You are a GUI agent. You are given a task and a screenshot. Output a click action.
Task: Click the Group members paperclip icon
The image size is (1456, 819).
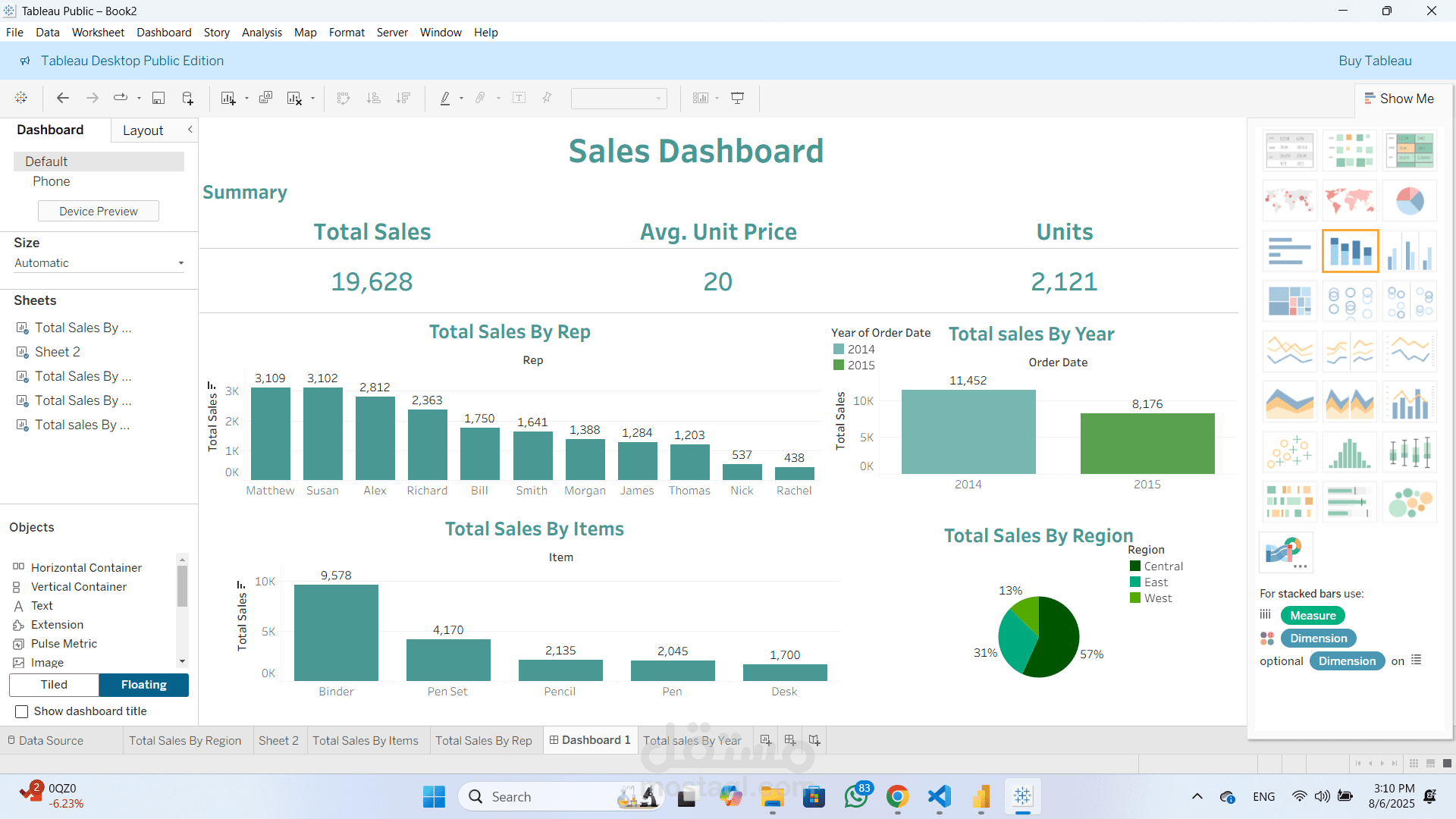click(x=480, y=98)
